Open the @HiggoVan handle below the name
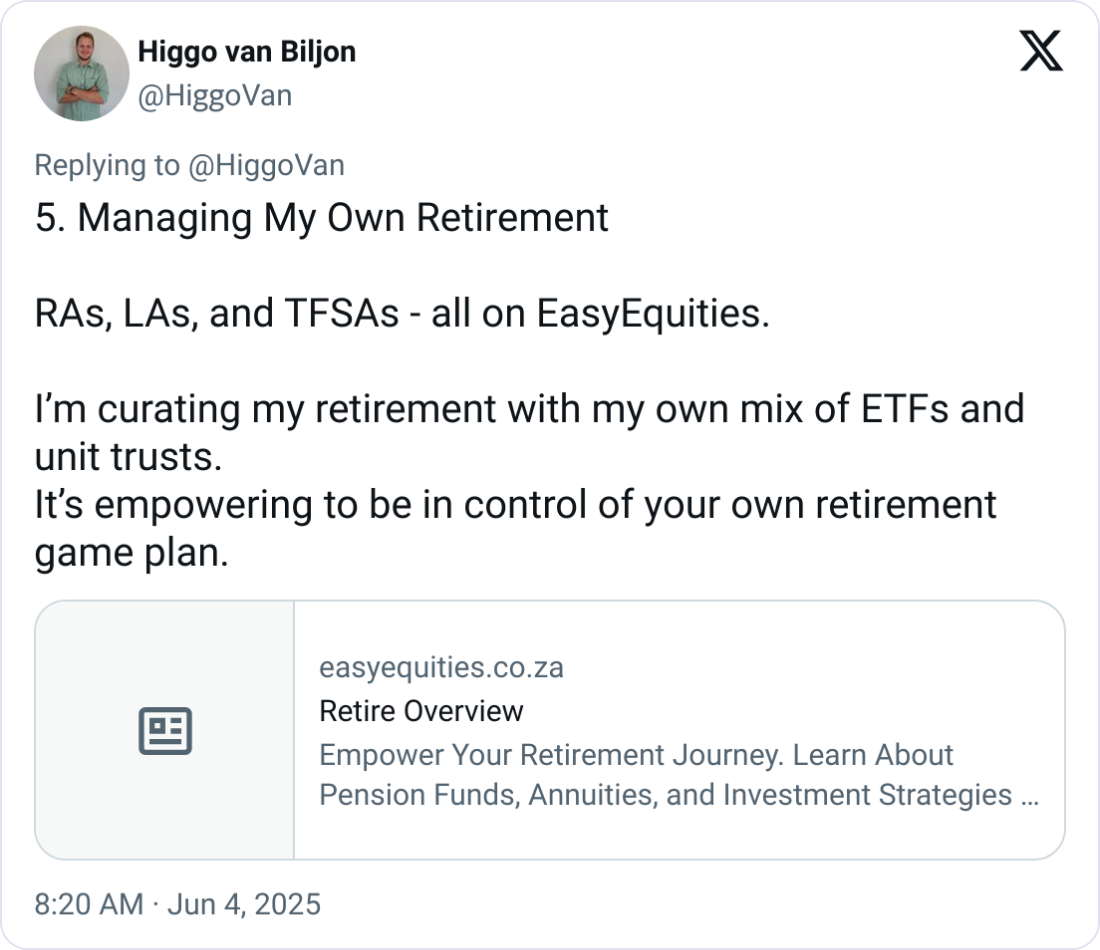Viewport: 1100px width, 950px height. click(214, 95)
